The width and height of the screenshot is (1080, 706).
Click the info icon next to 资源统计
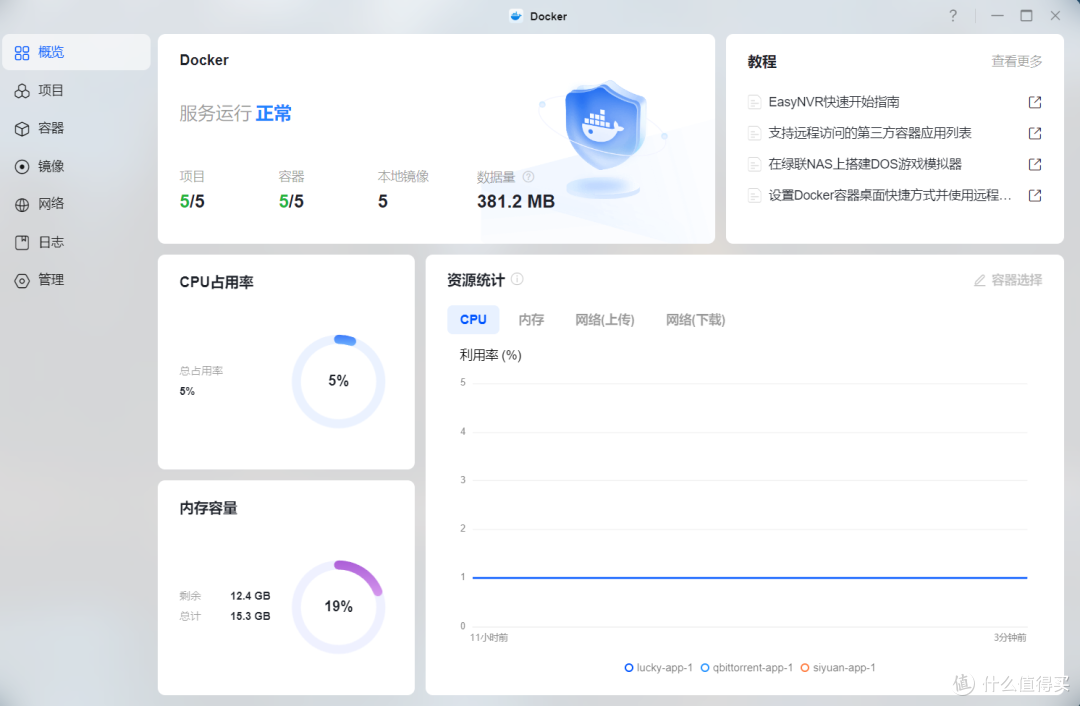[x=517, y=279]
